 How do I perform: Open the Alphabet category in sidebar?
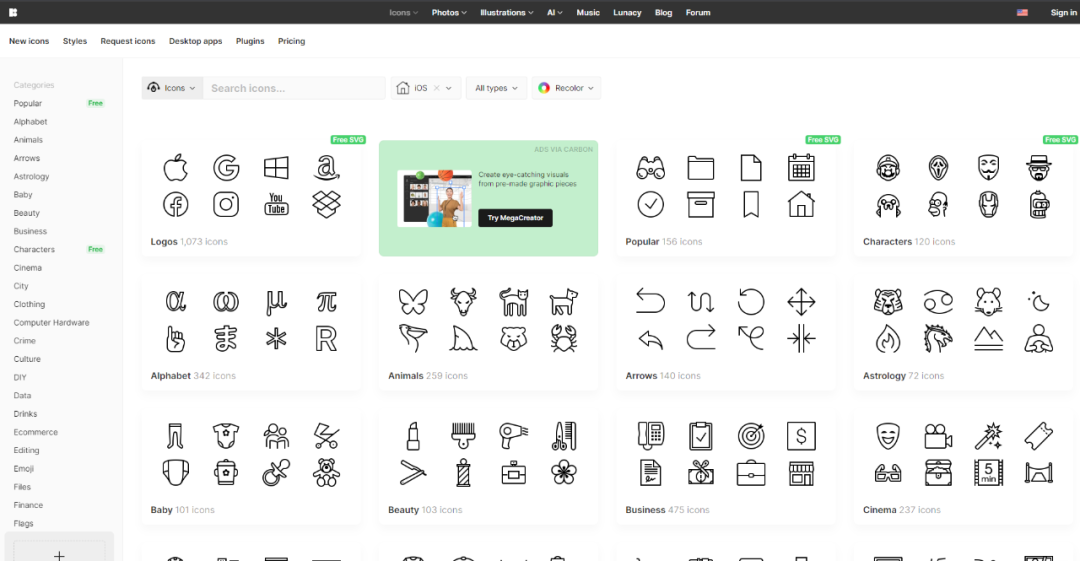[30, 121]
